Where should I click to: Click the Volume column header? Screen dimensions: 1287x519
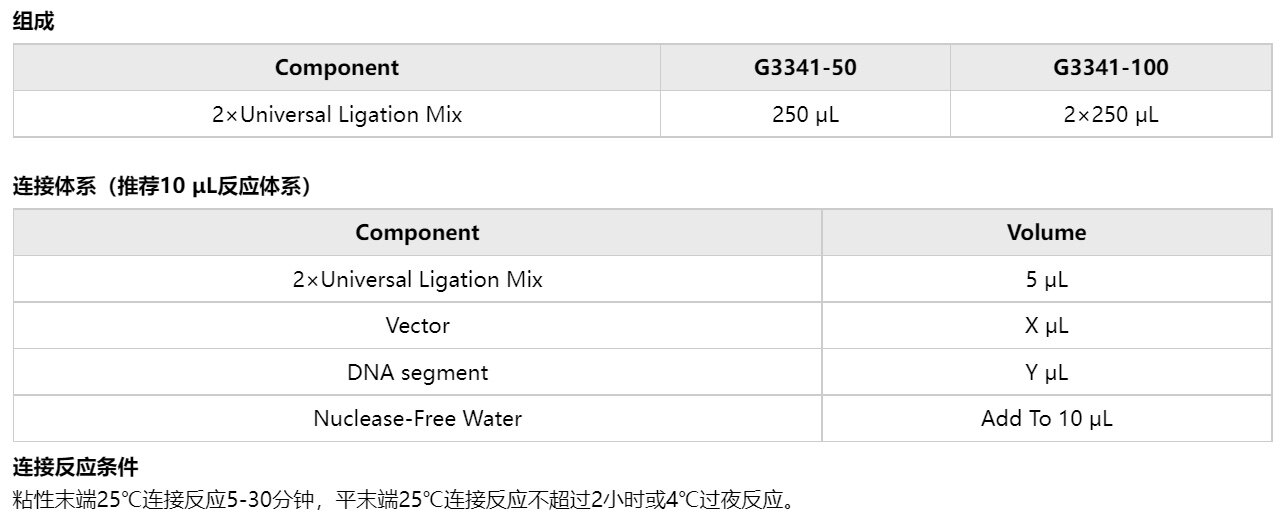click(1046, 233)
